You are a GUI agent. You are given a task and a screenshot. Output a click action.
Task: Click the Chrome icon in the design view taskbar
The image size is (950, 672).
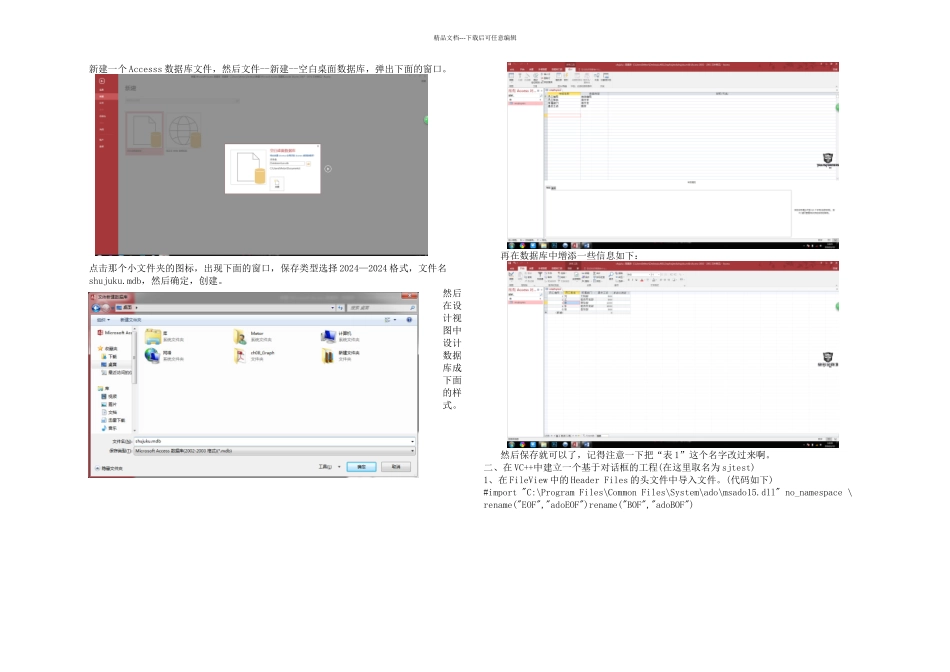pyautogui.click(x=523, y=245)
